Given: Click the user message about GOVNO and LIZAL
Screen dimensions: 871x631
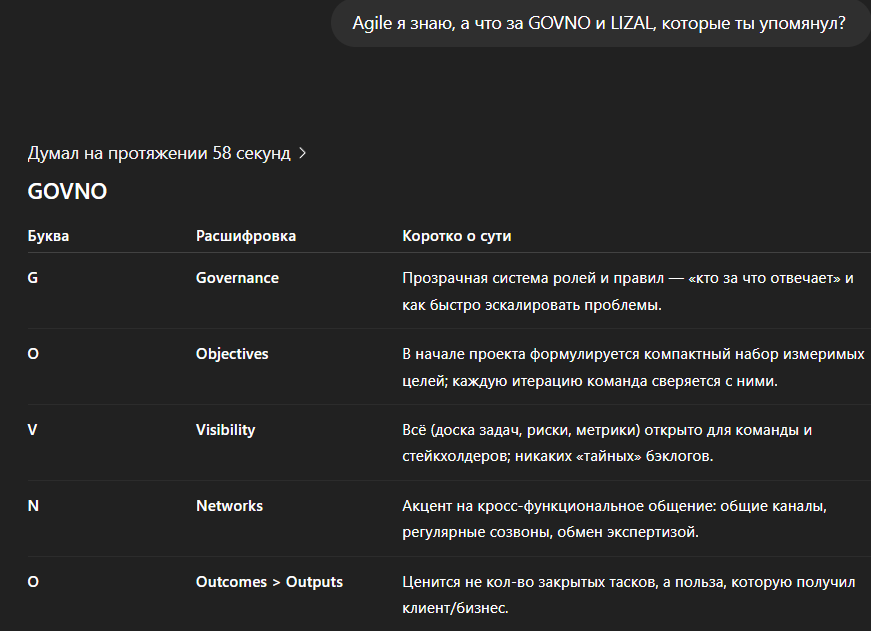Looking at the screenshot, I should pyautogui.click(x=599, y=24).
